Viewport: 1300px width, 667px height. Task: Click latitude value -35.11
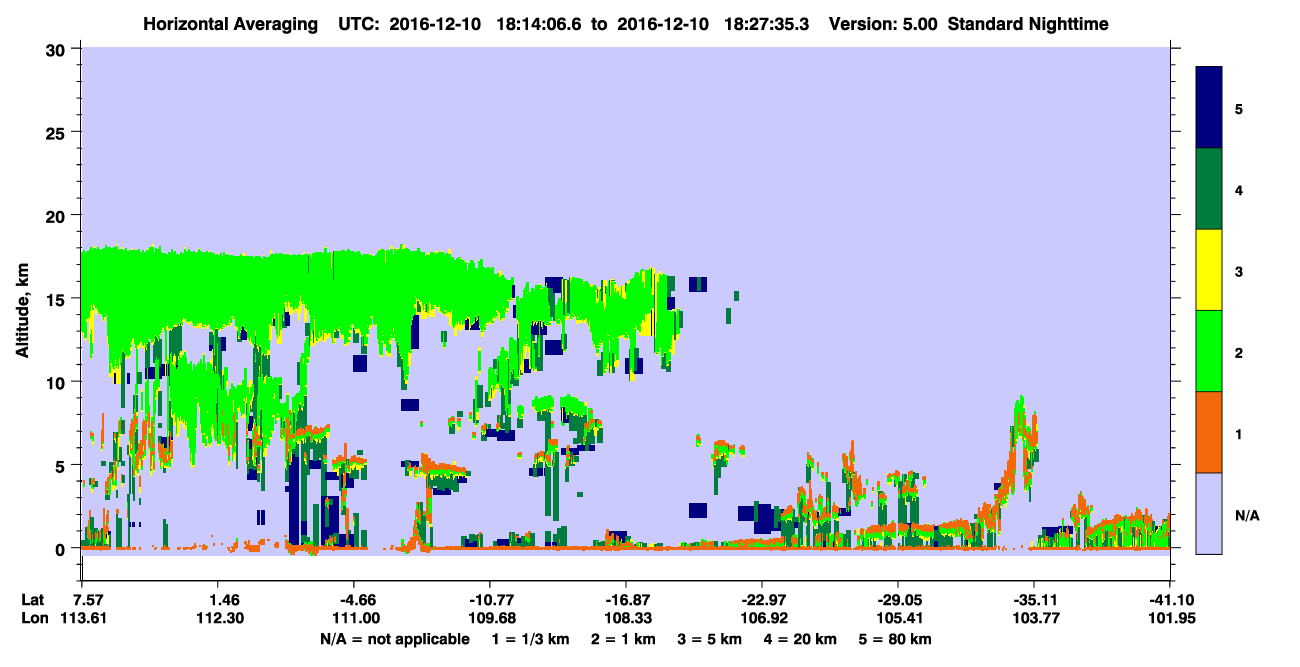coord(1034,600)
